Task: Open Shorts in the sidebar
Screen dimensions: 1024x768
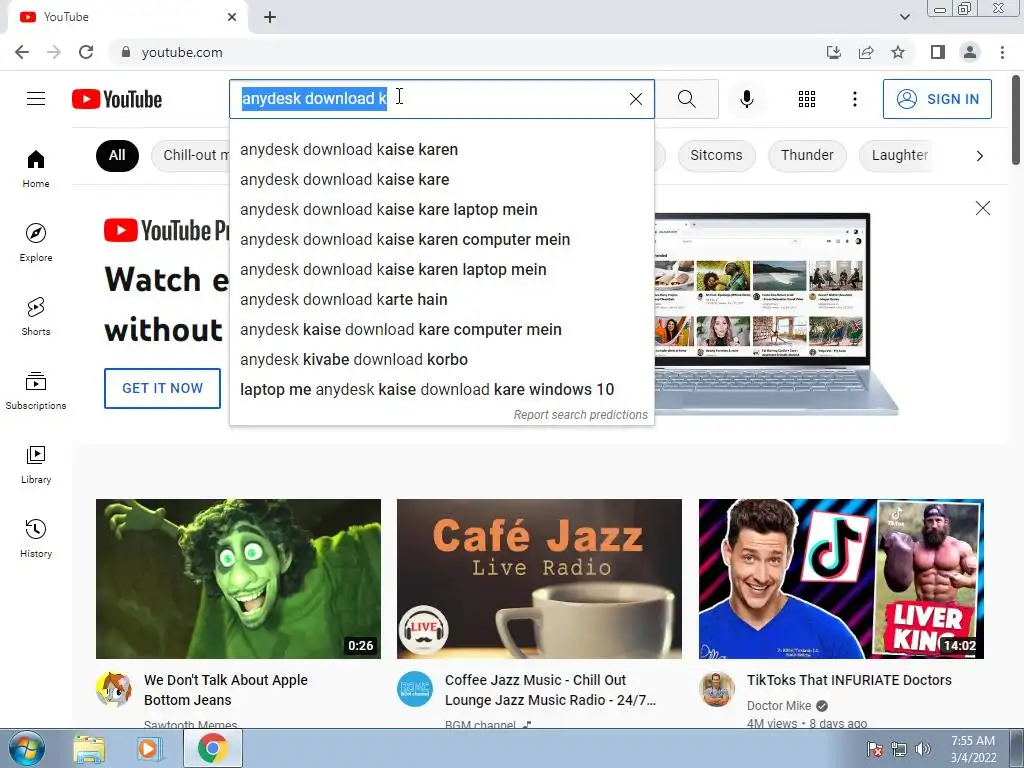Action: coord(36,317)
